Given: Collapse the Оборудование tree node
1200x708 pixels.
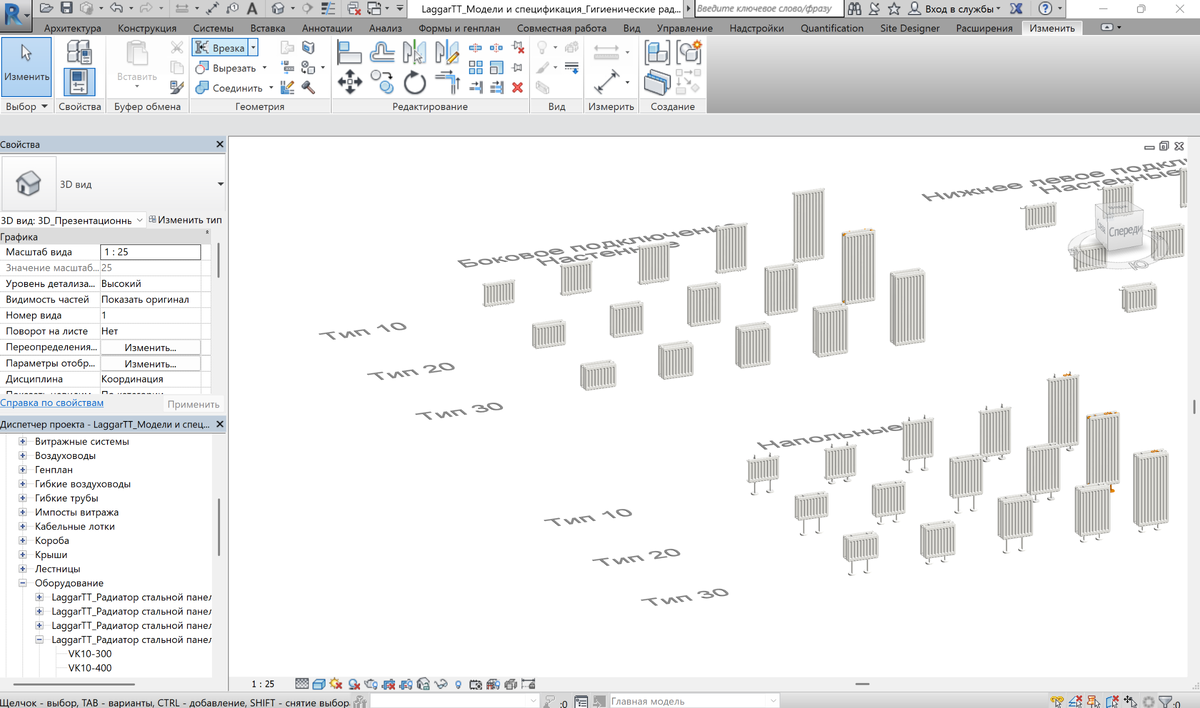Looking at the screenshot, I should point(23,583).
